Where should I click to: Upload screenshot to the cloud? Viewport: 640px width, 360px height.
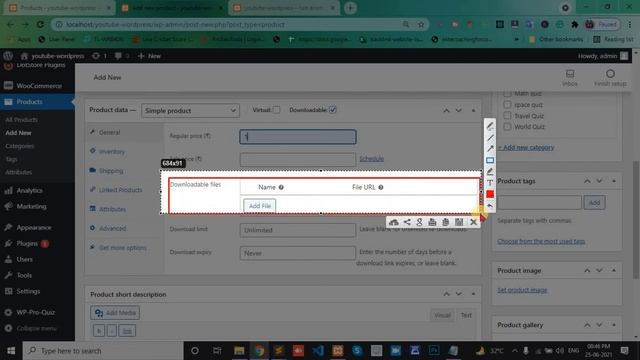pos(393,222)
